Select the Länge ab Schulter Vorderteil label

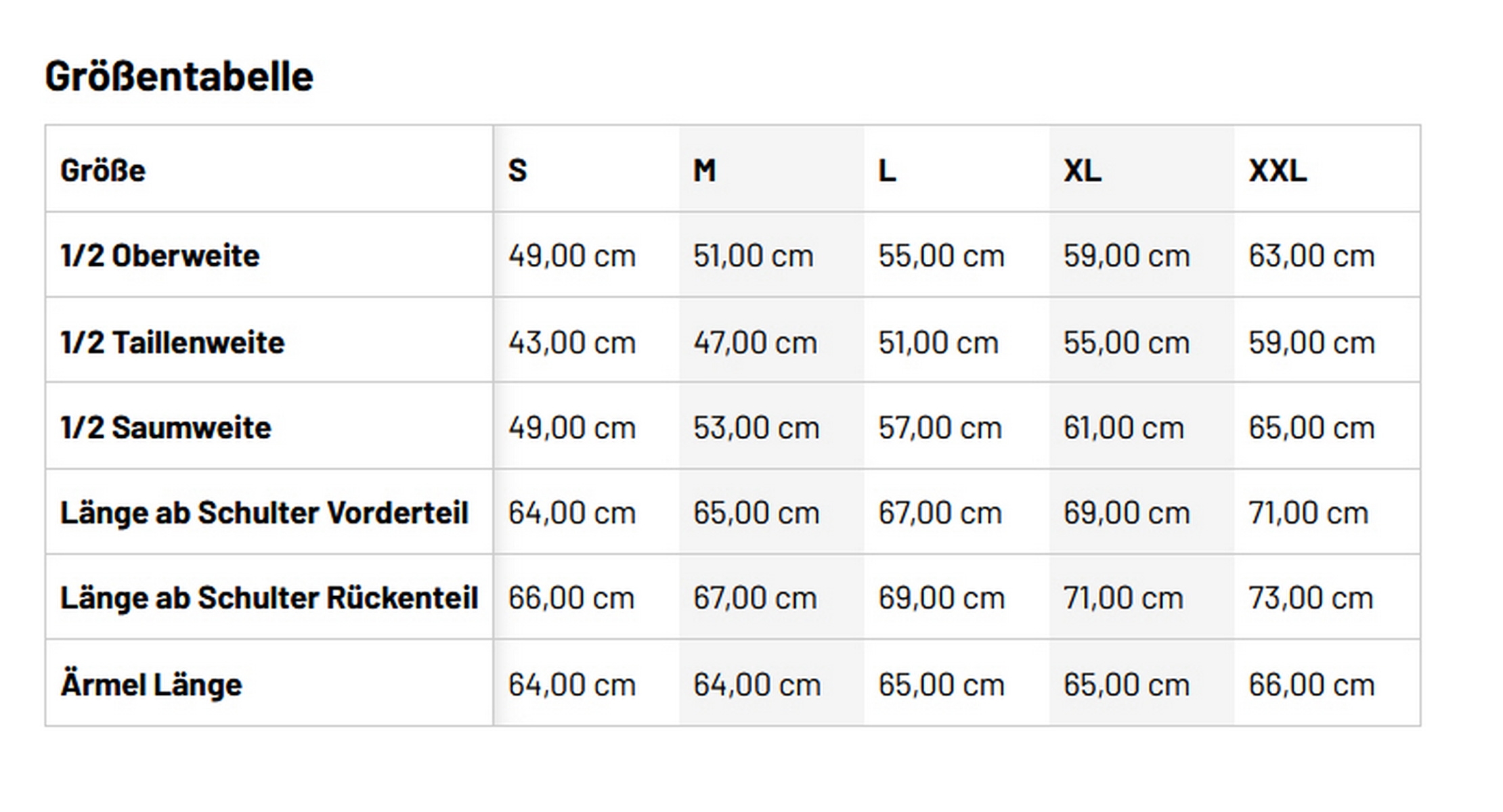tap(264, 513)
